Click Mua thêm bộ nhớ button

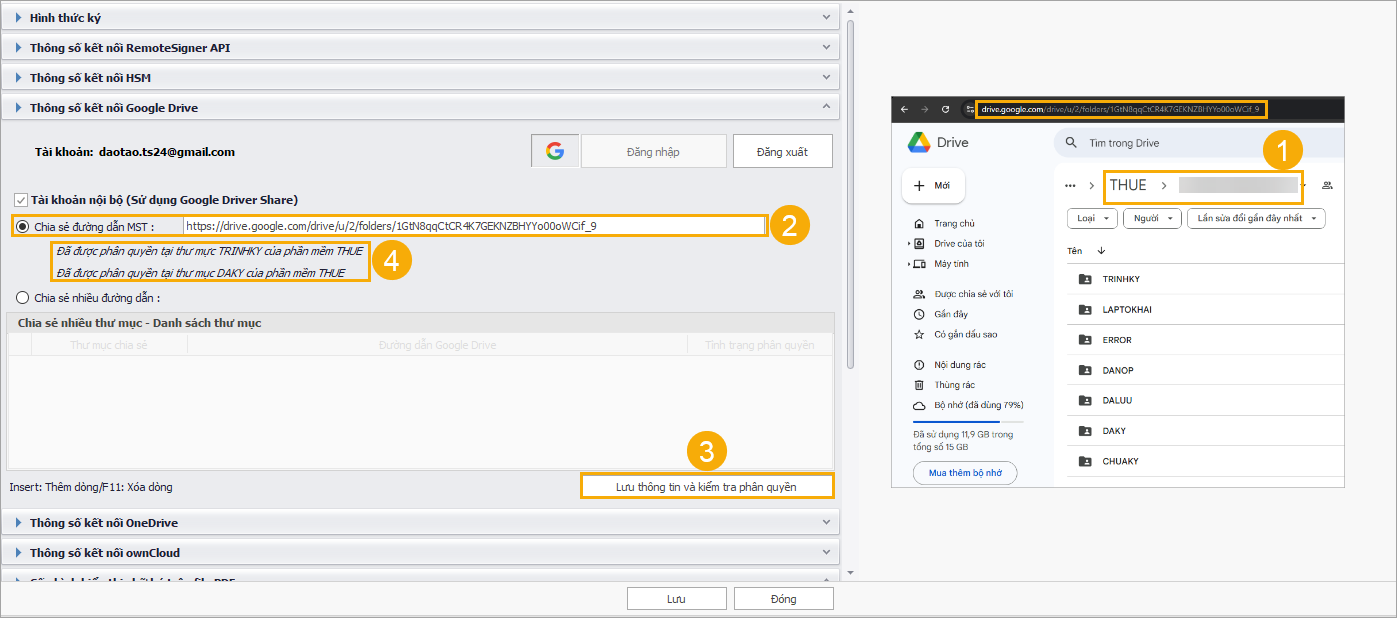tap(965, 473)
